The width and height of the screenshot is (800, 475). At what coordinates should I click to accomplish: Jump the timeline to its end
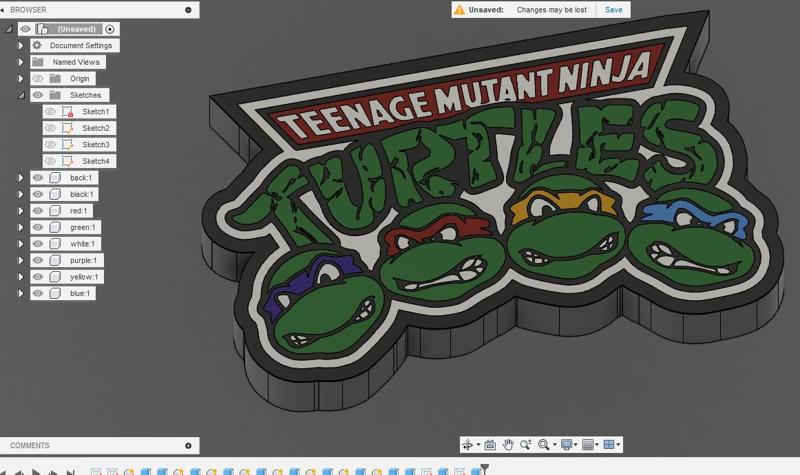coord(70,472)
